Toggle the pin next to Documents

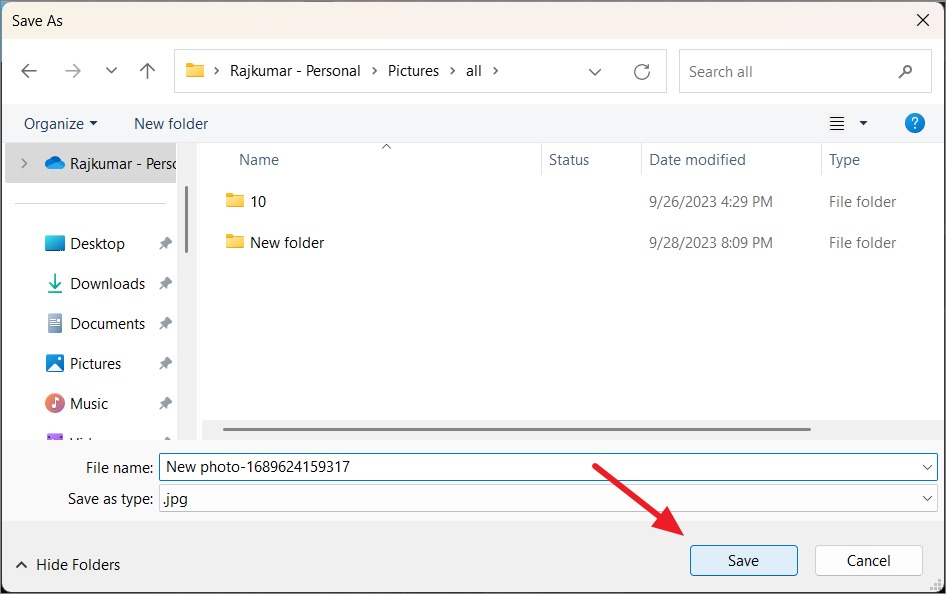(x=165, y=324)
